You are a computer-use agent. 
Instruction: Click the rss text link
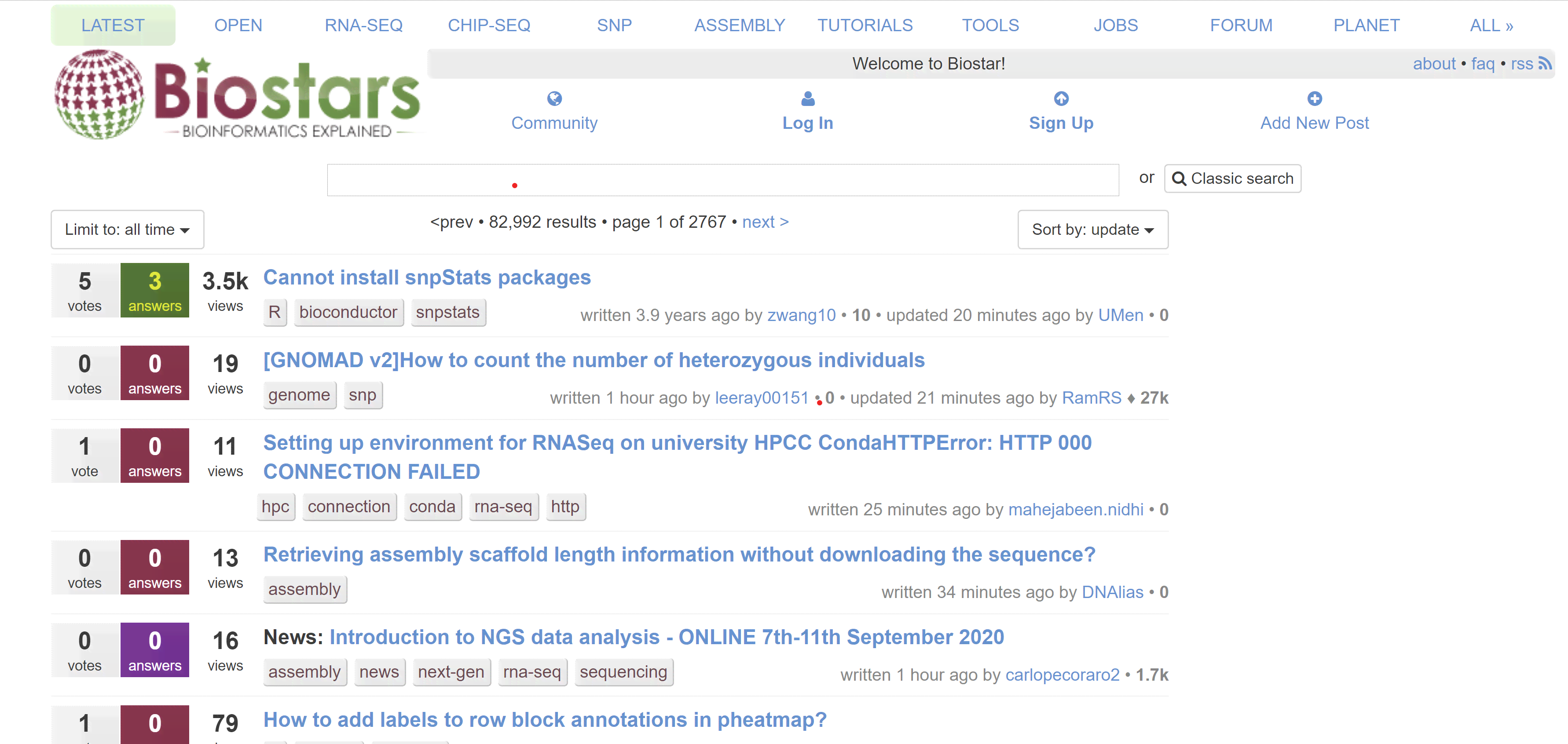coord(1522,63)
